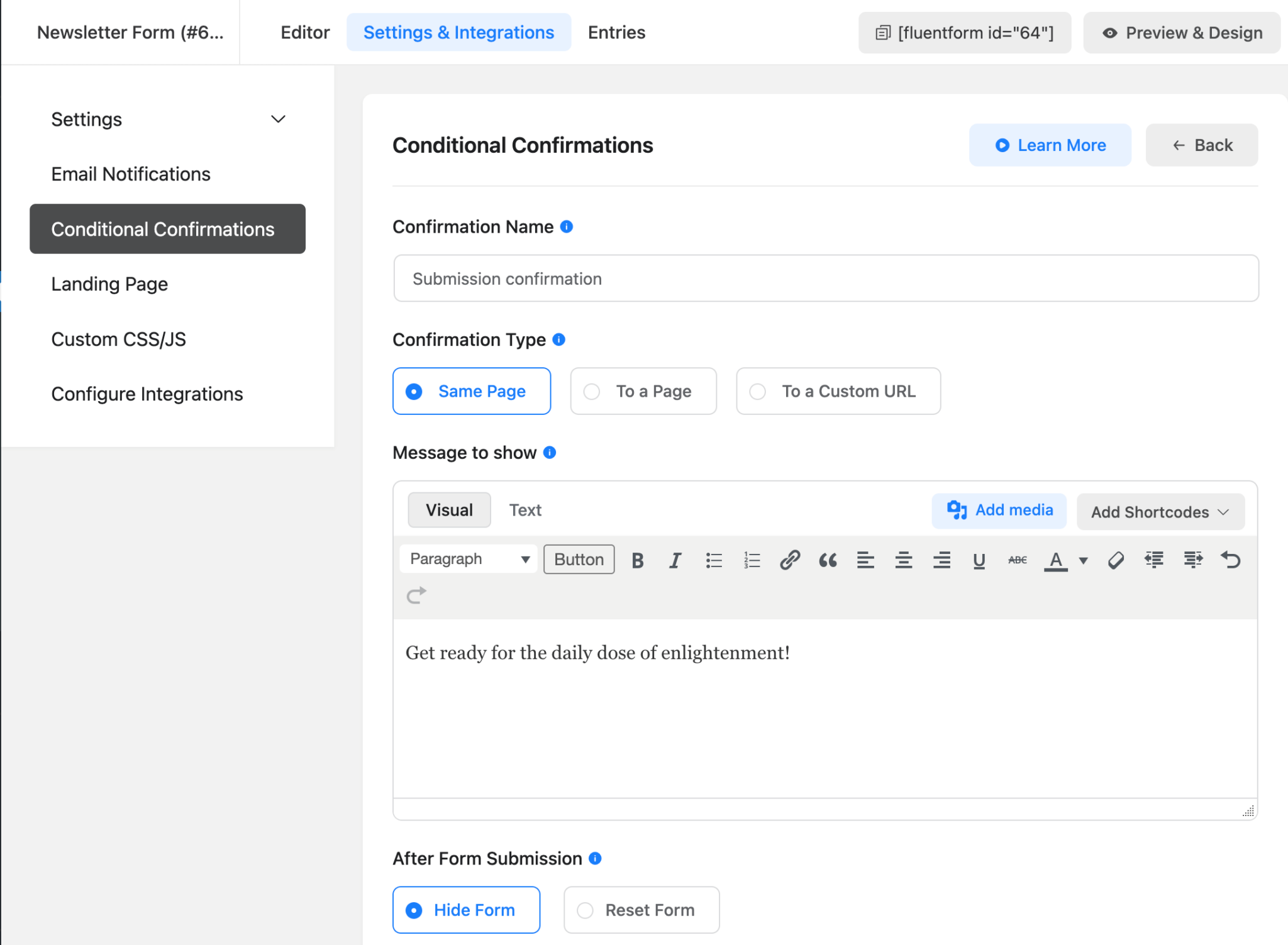This screenshot has height=945, width=1288.
Task: Open the Add Shortcodes dropdown
Action: tap(1159, 511)
